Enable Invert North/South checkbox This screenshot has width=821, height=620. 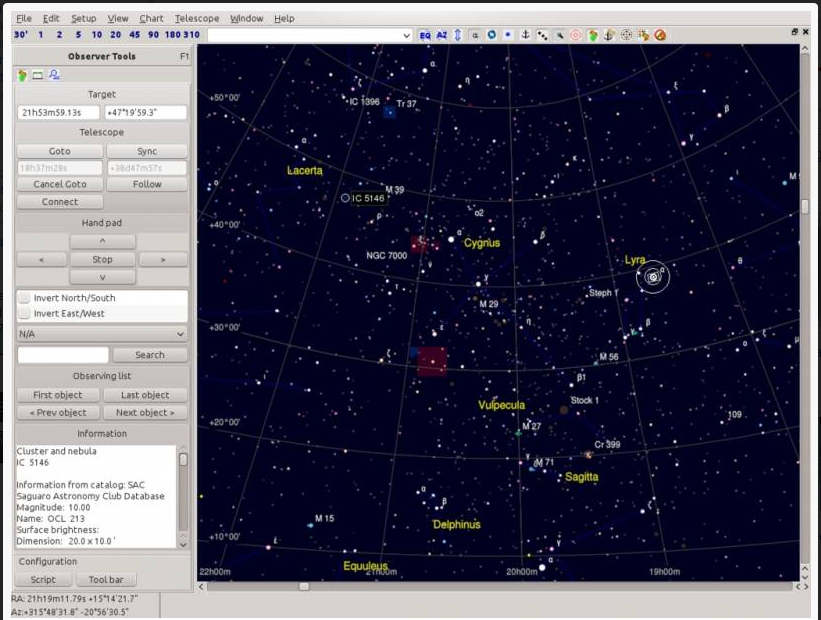(24, 297)
